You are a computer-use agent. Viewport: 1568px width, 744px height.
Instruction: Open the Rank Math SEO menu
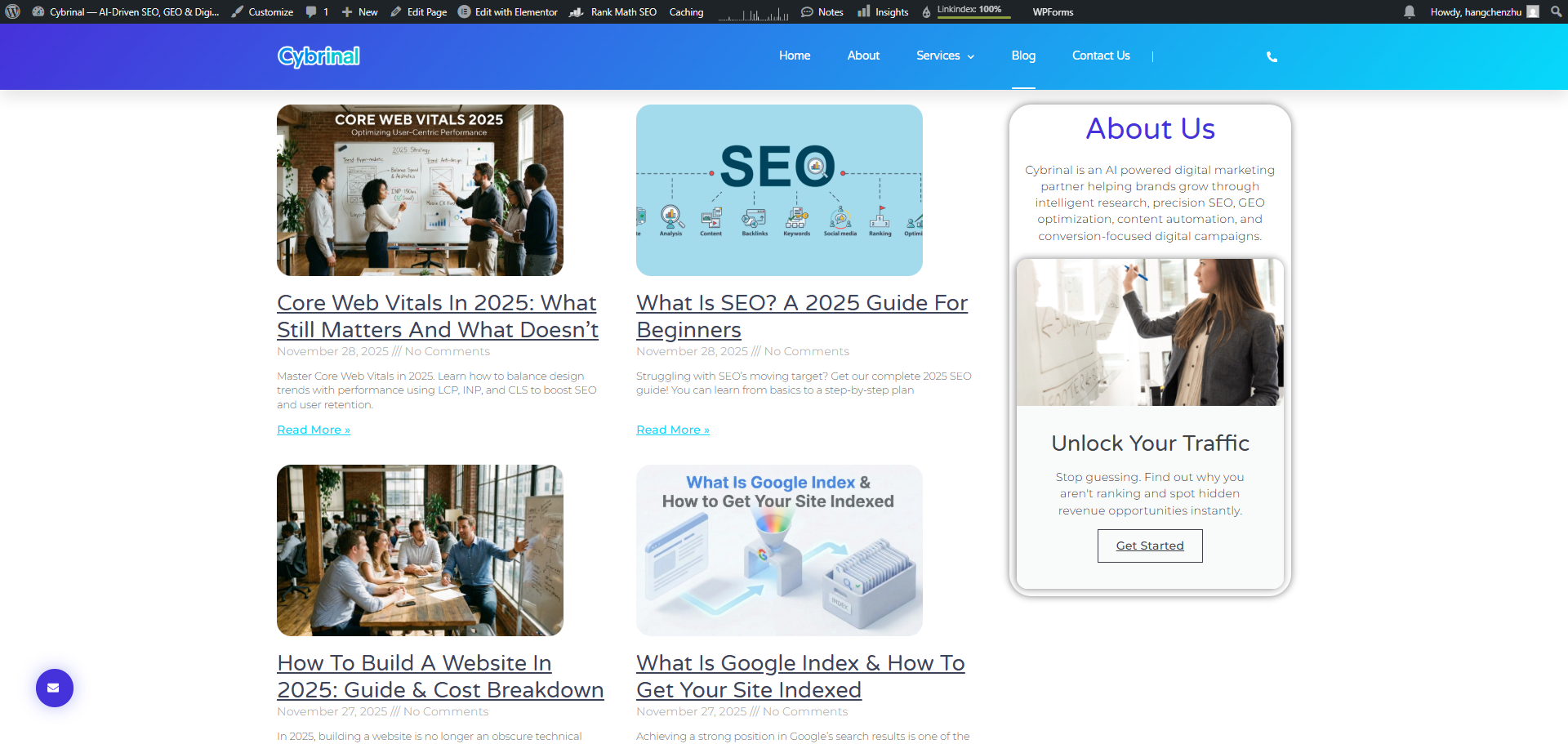613,11
